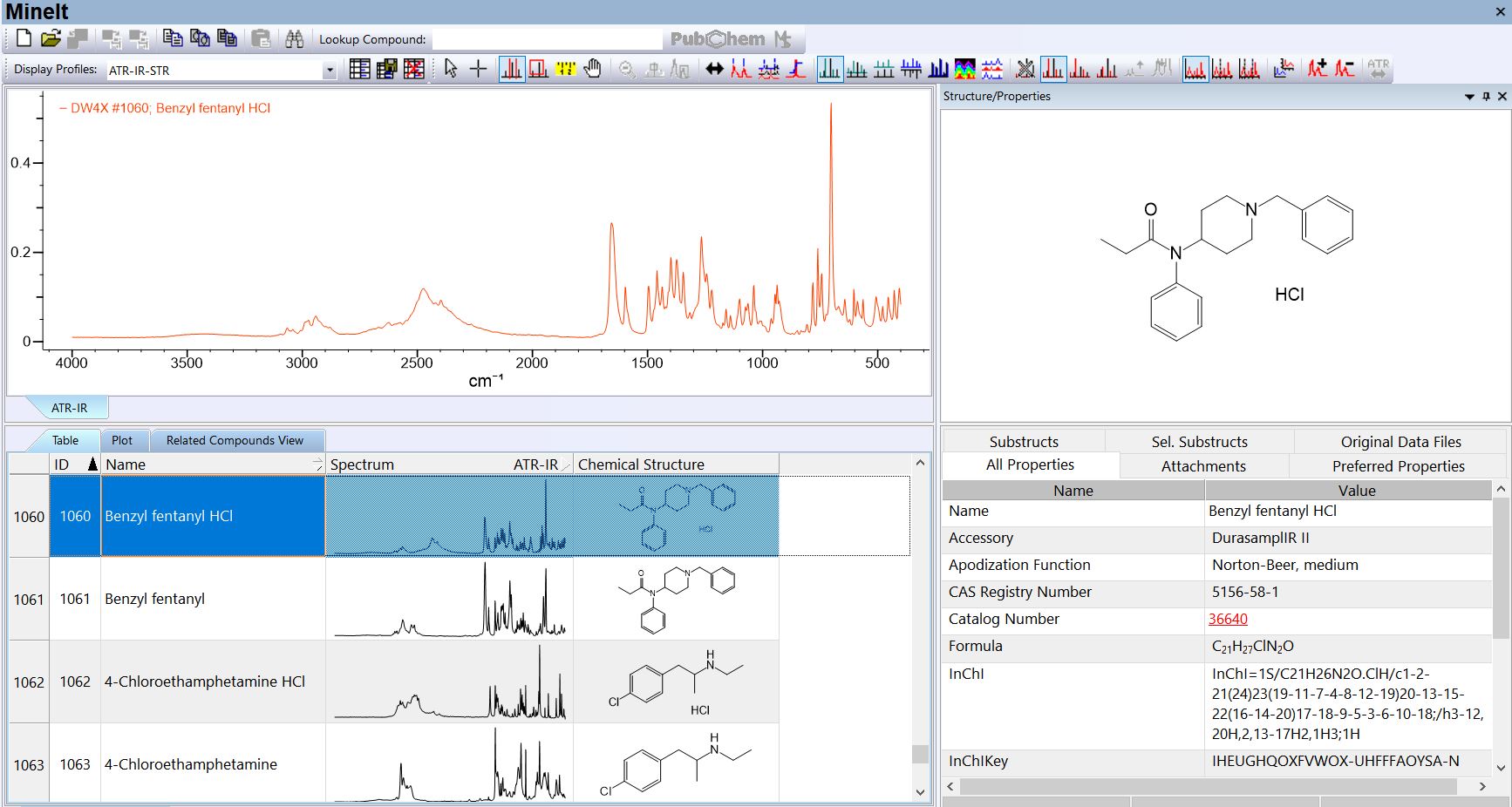
Task: Open the Structure/Properties panel options arrow
Action: [1469, 97]
